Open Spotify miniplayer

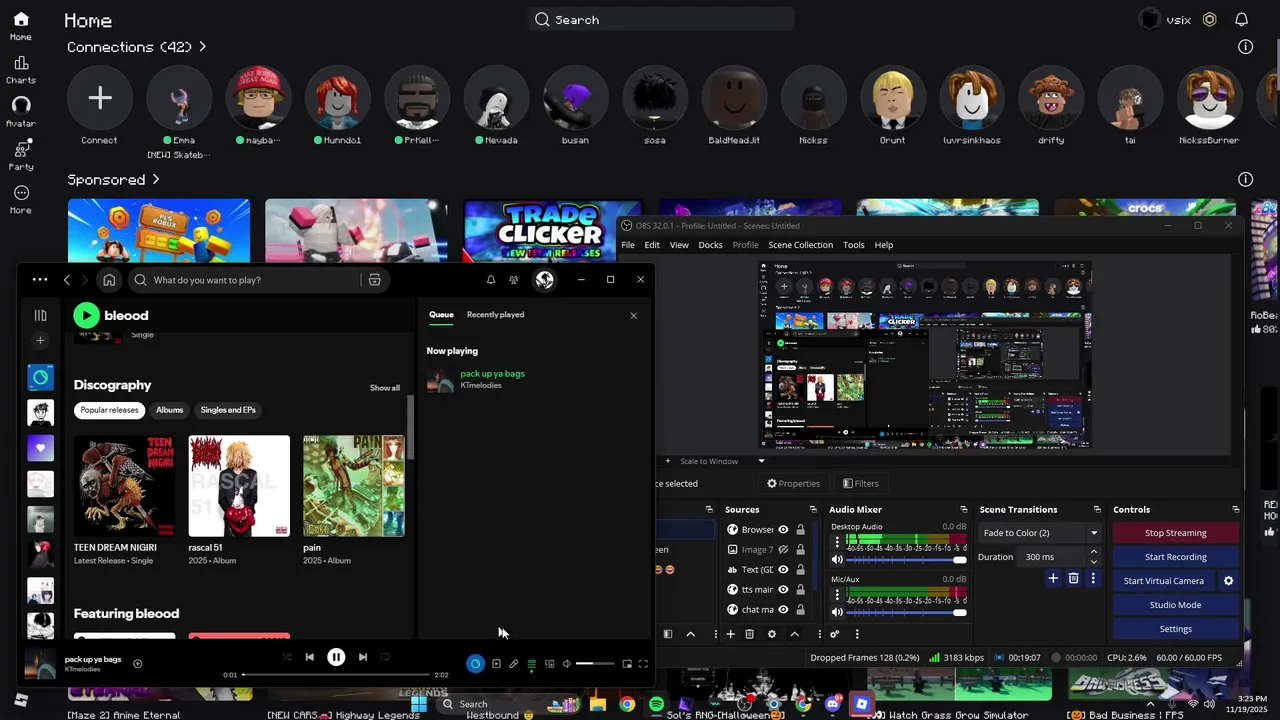pyautogui.click(x=627, y=664)
